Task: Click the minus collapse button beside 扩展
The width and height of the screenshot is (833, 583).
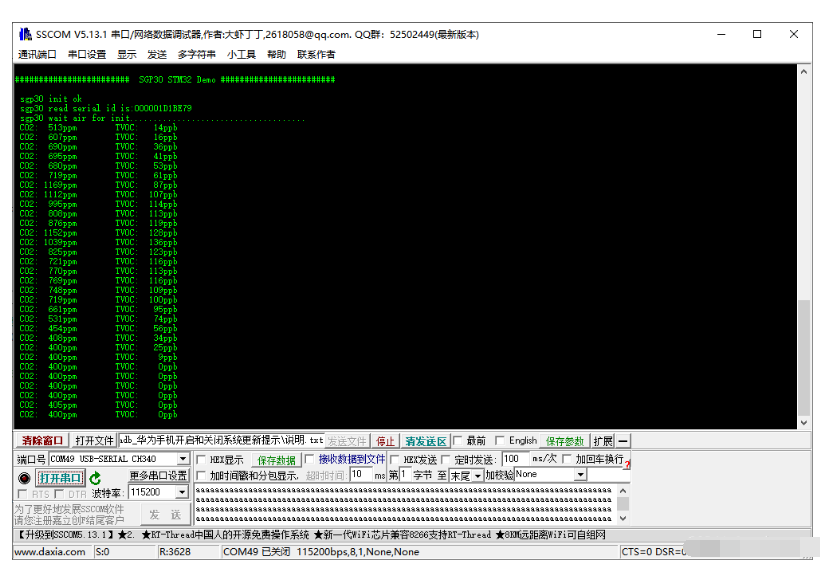Action: point(623,441)
